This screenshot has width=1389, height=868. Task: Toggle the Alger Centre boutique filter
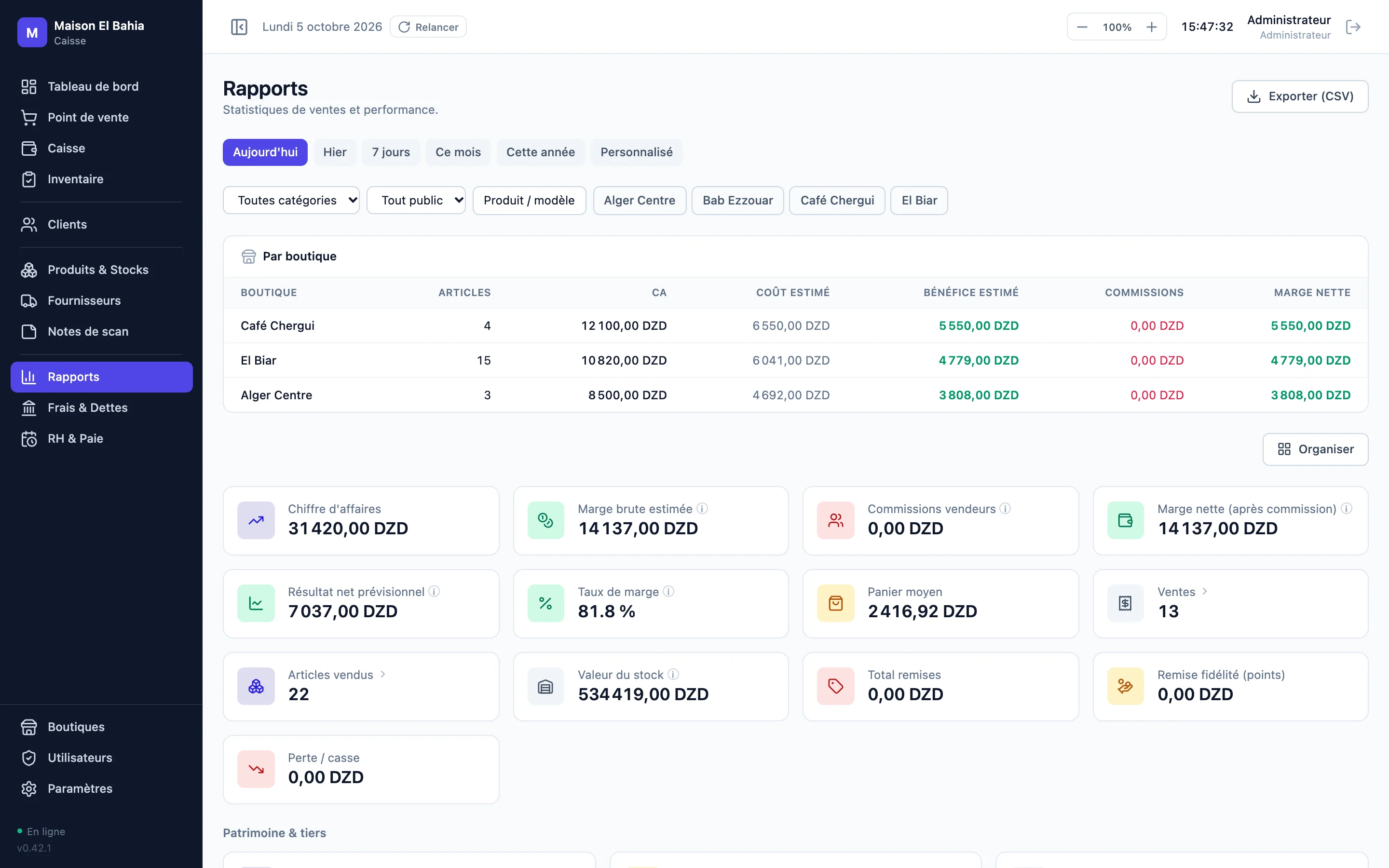pos(640,200)
